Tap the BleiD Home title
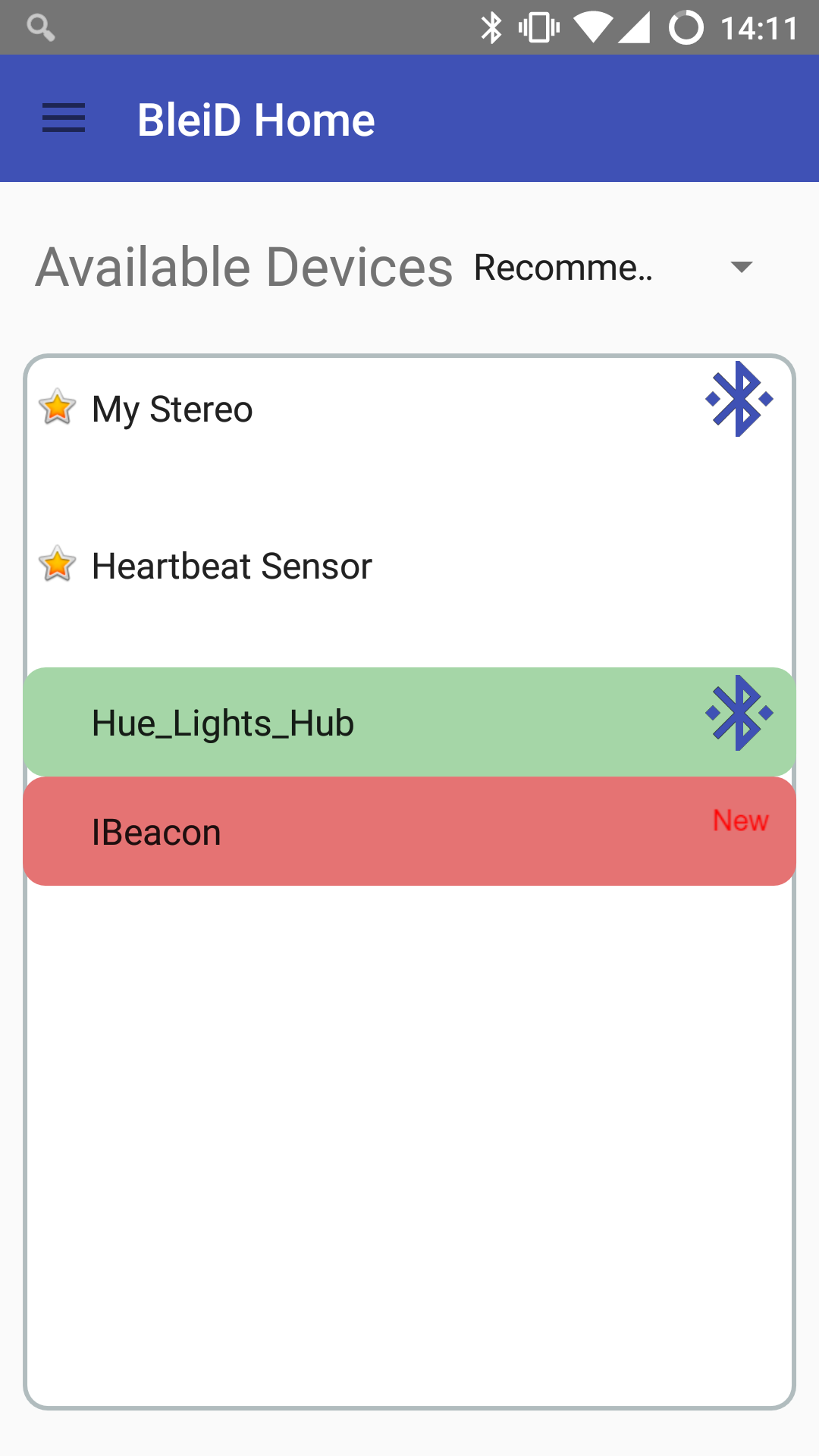The height and width of the screenshot is (1456, 819). (256, 120)
